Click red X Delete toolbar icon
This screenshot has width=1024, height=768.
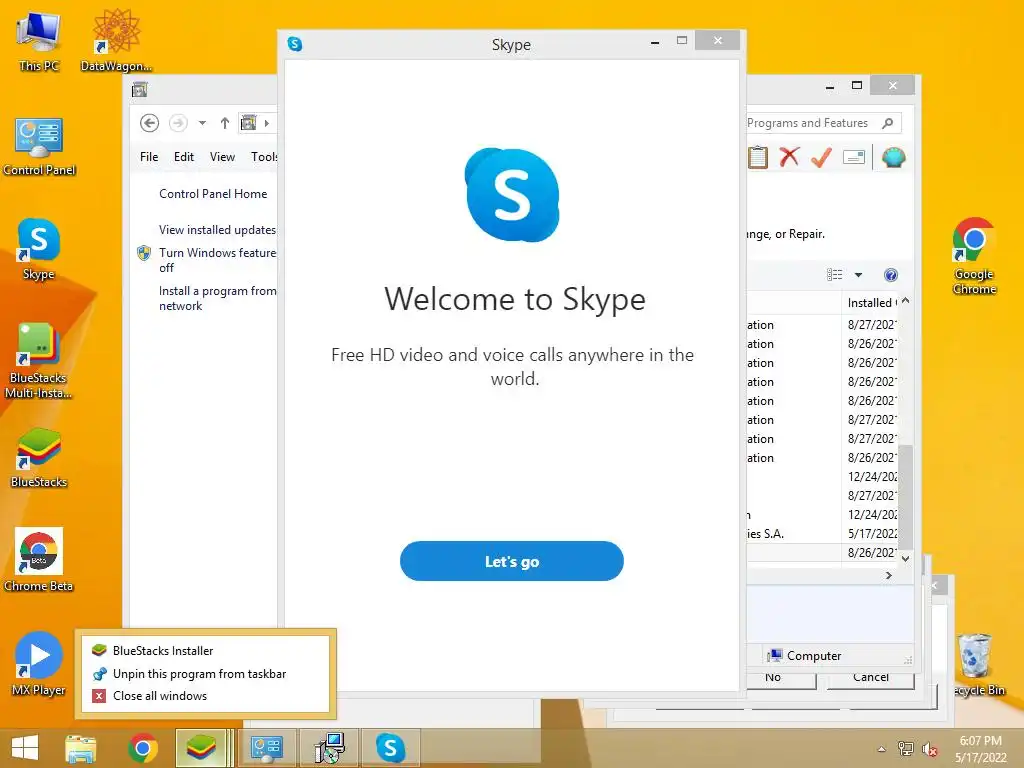tap(790, 157)
